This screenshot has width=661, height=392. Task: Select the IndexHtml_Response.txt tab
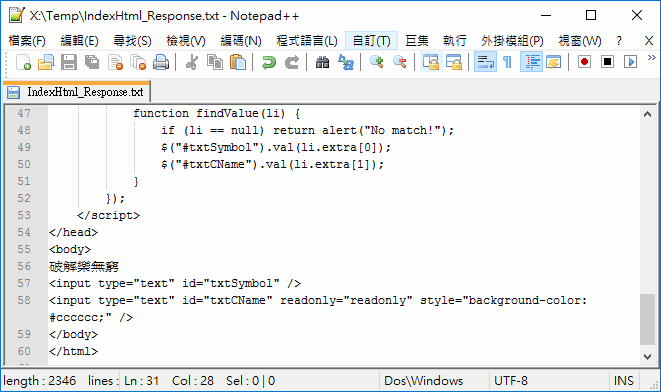77,92
